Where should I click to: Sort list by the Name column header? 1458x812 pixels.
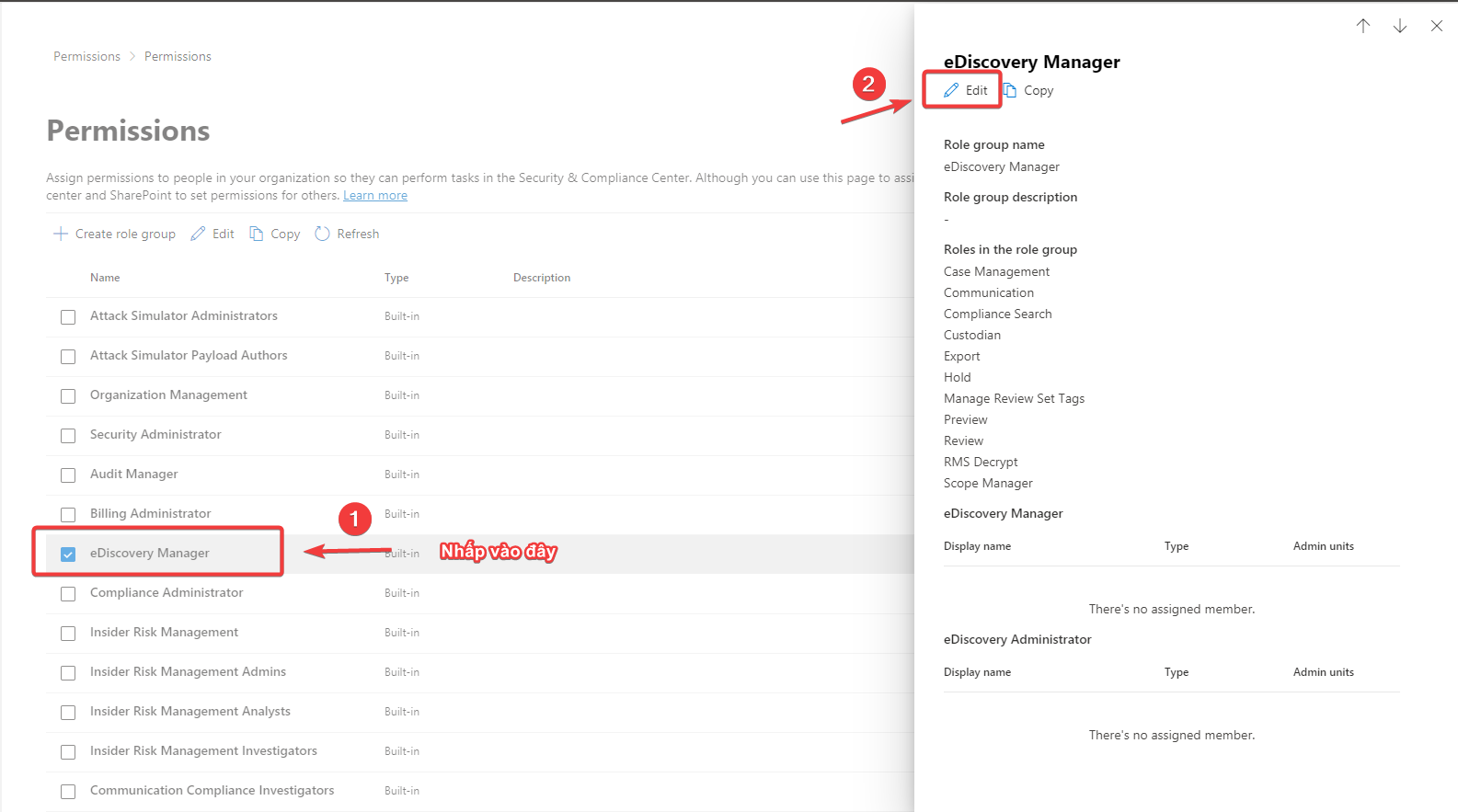(x=105, y=277)
